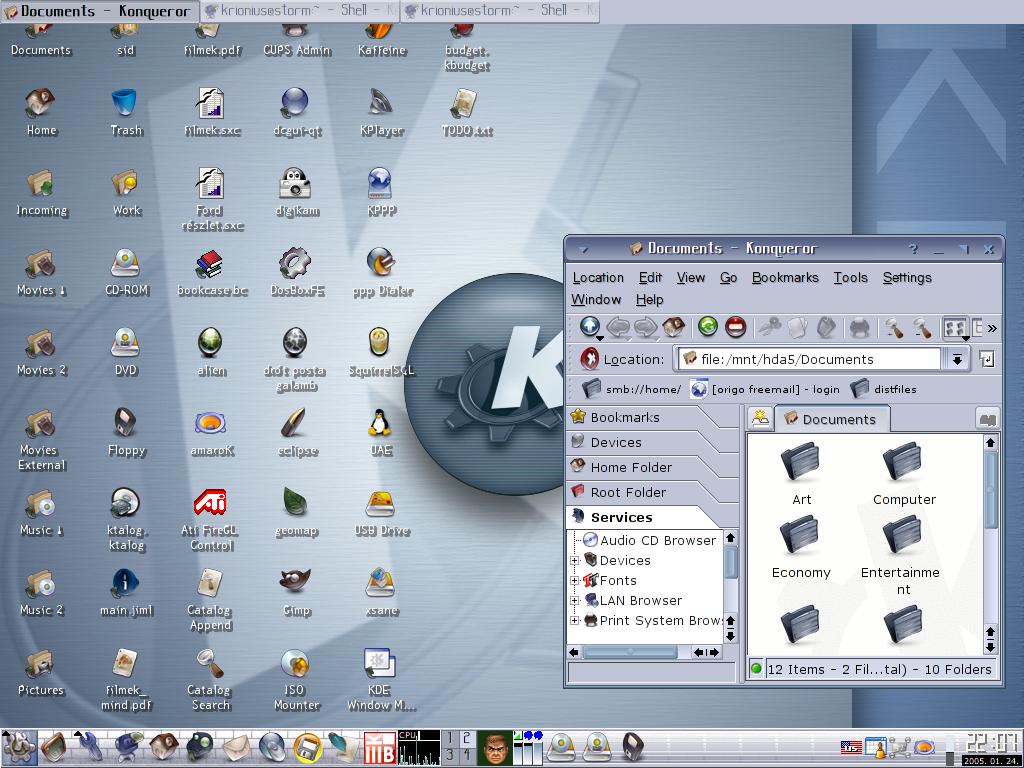Show more toolbar items via chevron

[992, 328]
